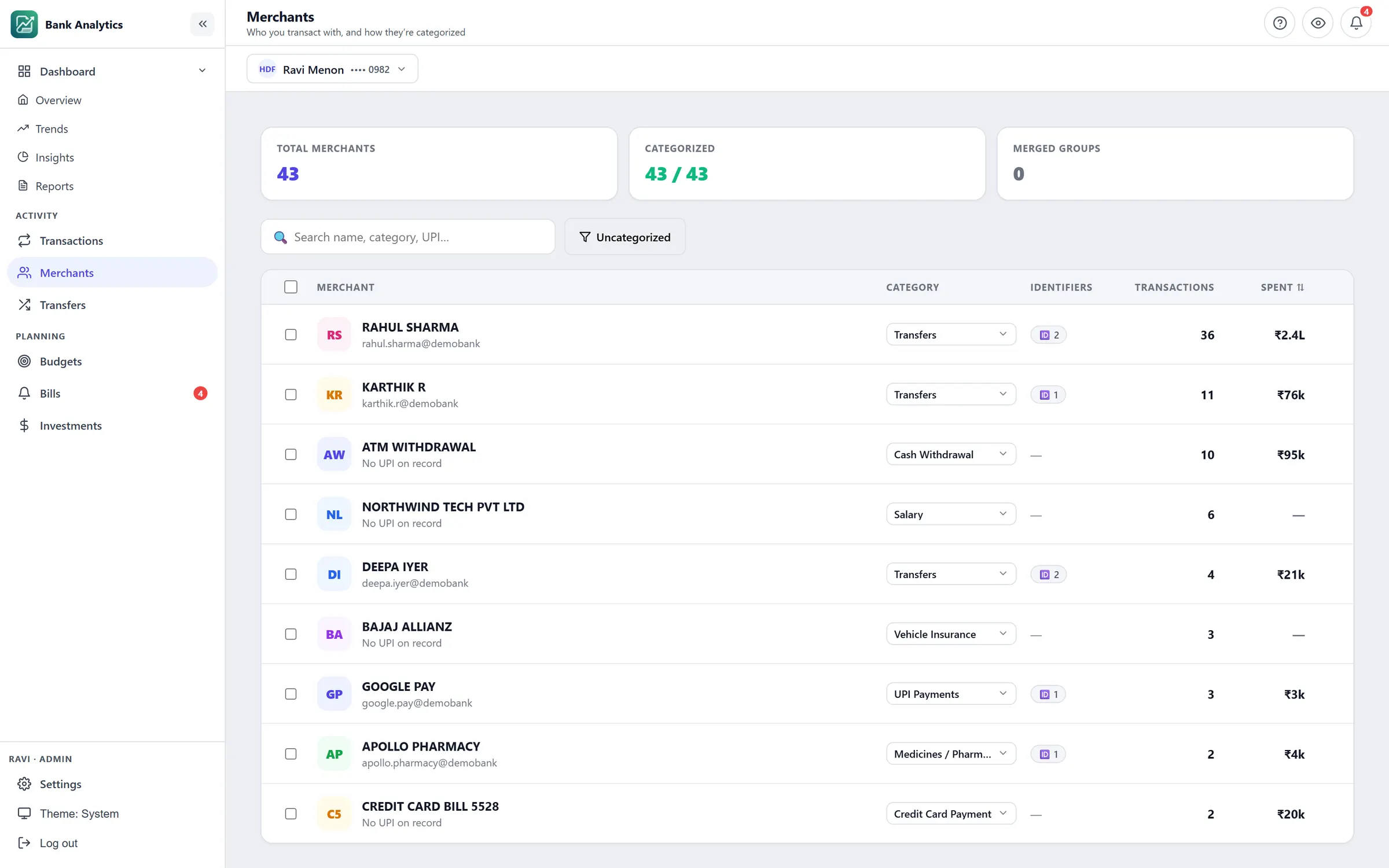1389x868 pixels.
Task: Open Credit Card Payment category dropdown
Action: [x=951, y=814]
